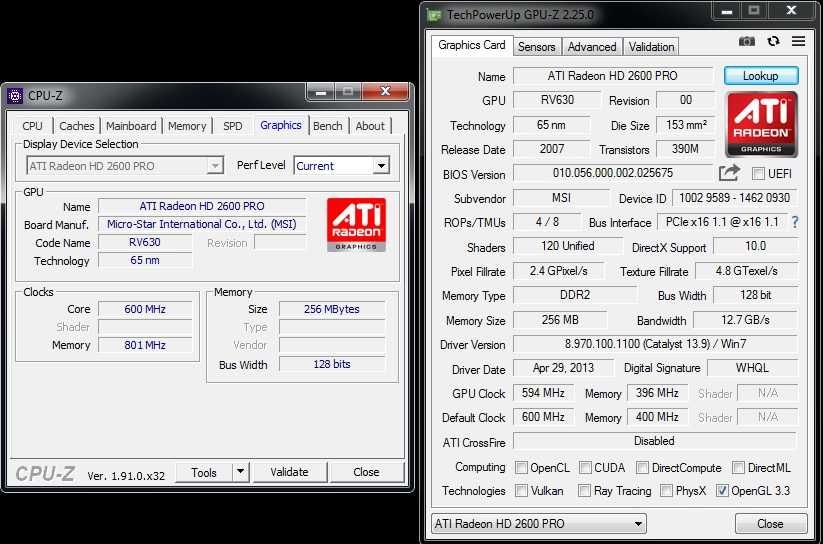Click the GPU-Z refresh icon
Image resolution: width=823 pixels, height=544 pixels.
(x=773, y=41)
